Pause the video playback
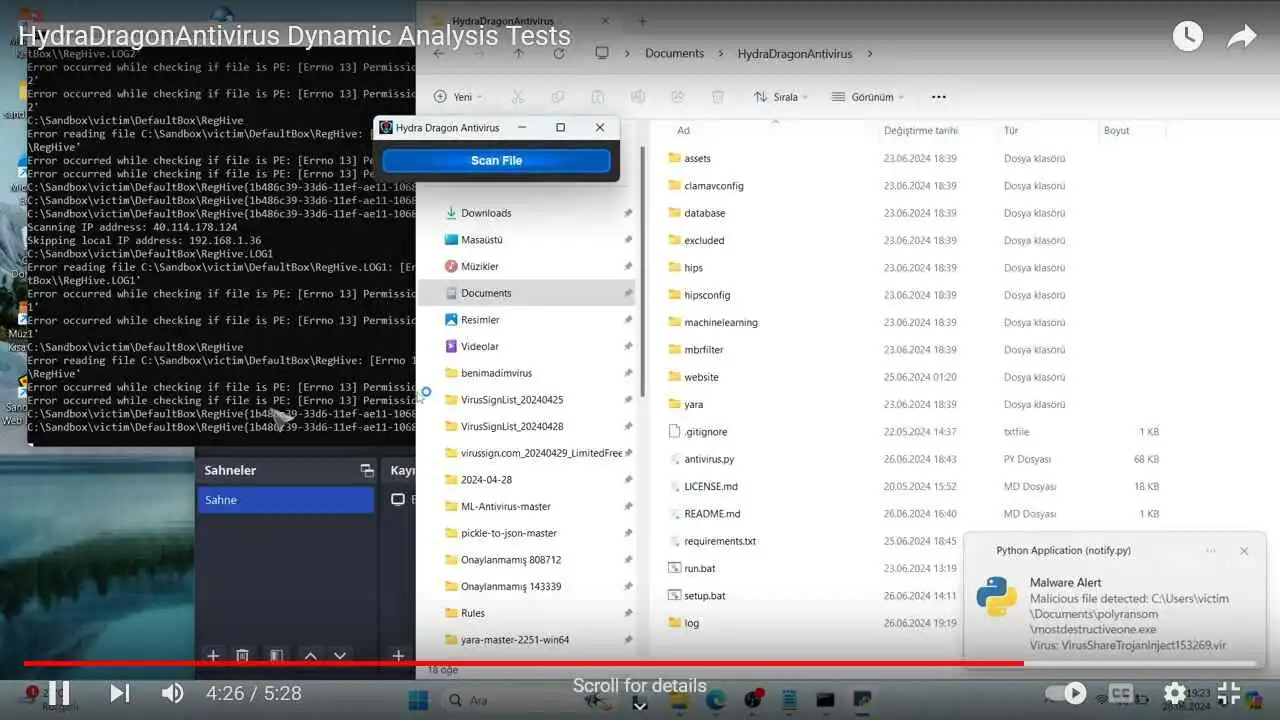This screenshot has height=720, width=1280. click(x=59, y=692)
